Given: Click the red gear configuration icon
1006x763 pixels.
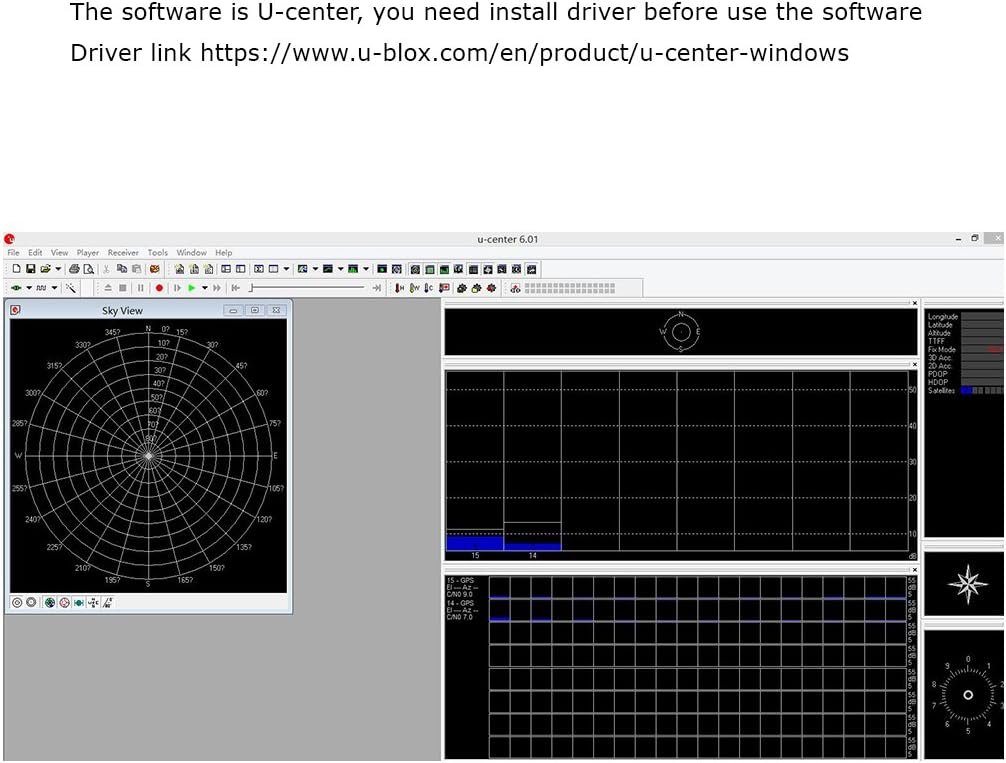Looking at the screenshot, I should point(491,288).
